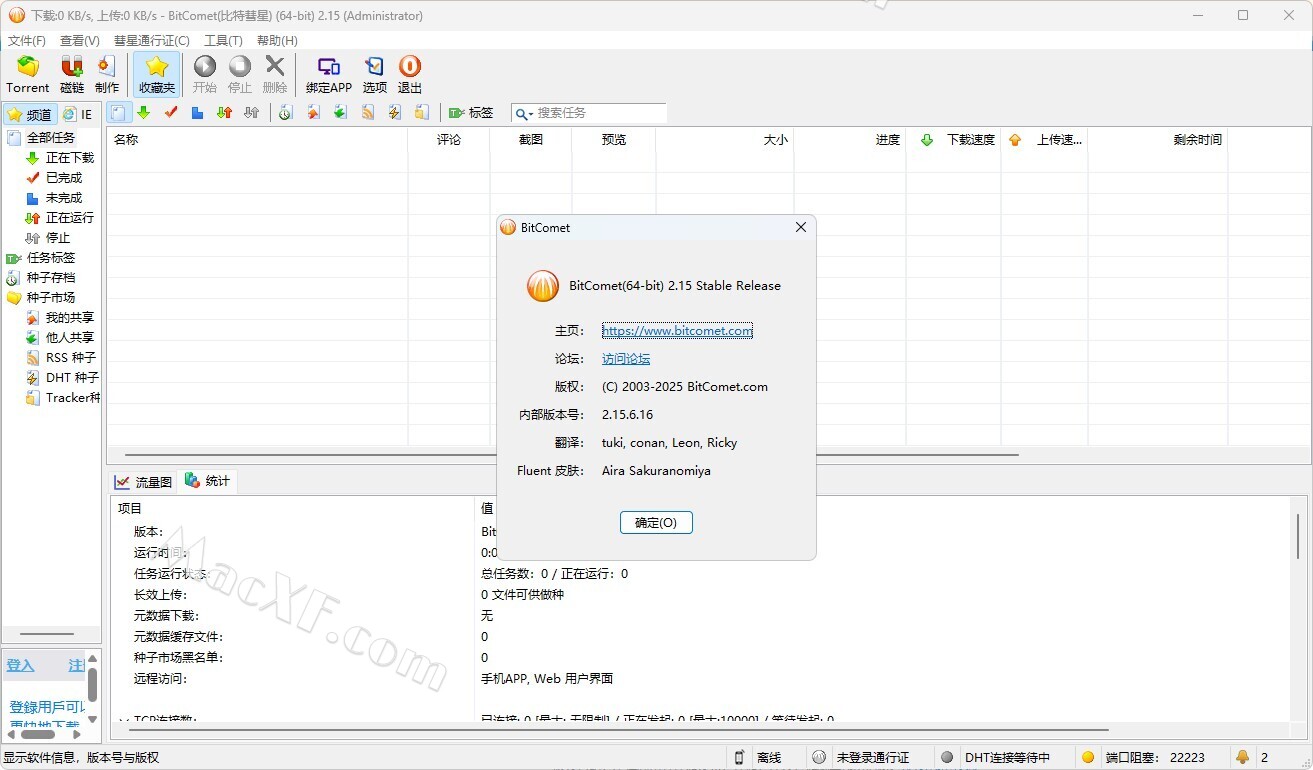Image resolution: width=1313 pixels, height=770 pixels.
Task: Click the blue block incomplete filter icon
Action: pos(198,113)
